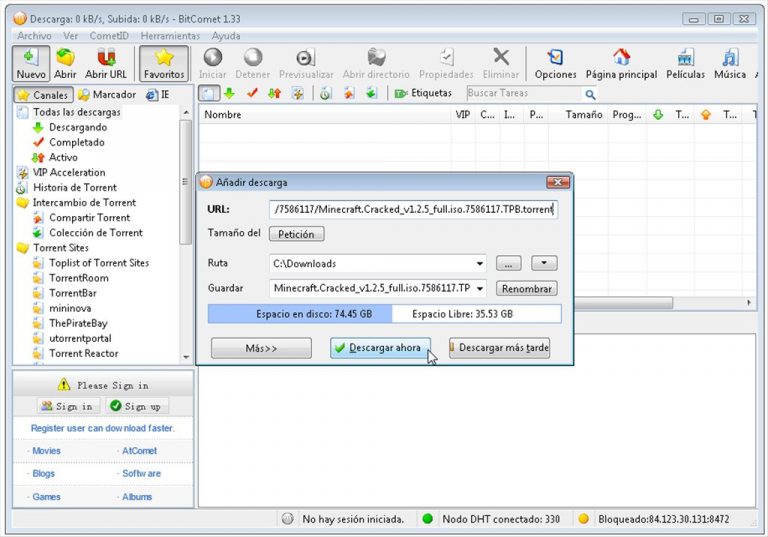Click the Nuevo toolbar button
This screenshot has height=537, width=768.
[x=31, y=64]
